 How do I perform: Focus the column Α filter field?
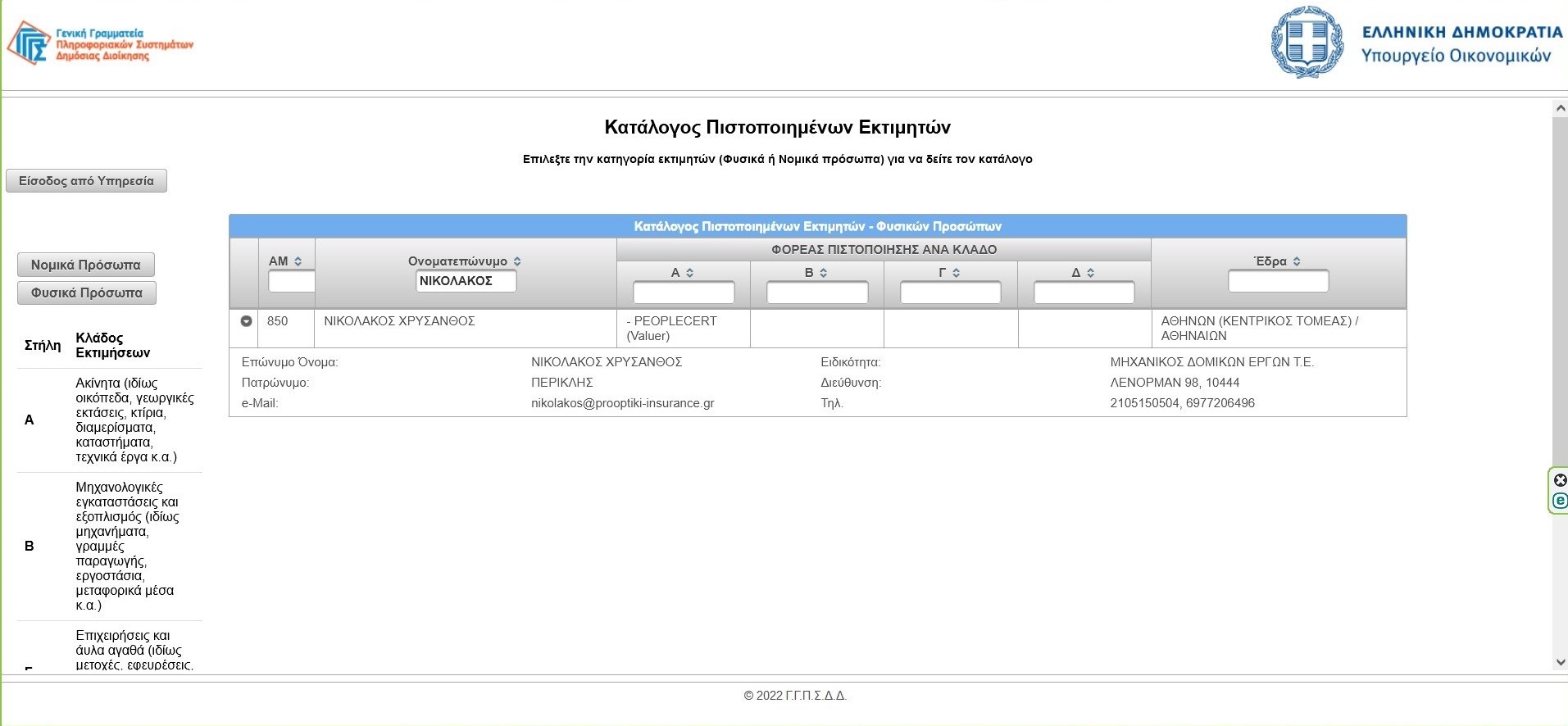click(684, 293)
